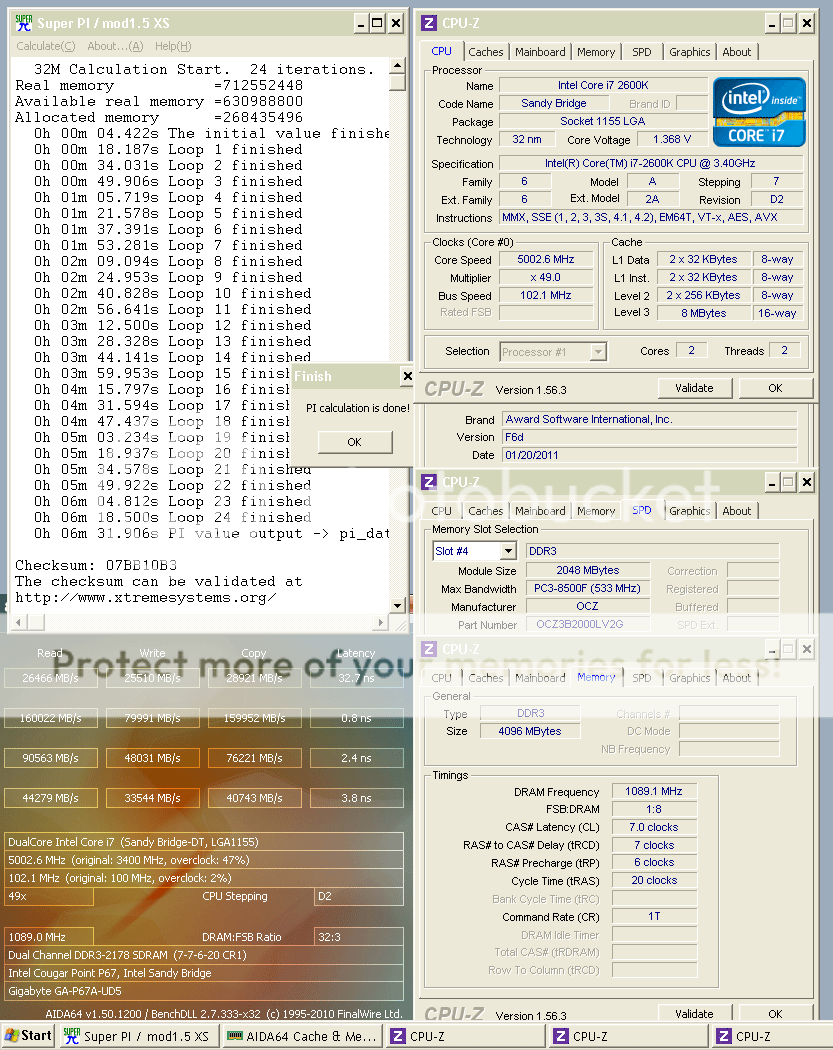Select the CPU tab in the bottom Memory CPU-Z window
The image size is (833, 1050).
coord(441,678)
